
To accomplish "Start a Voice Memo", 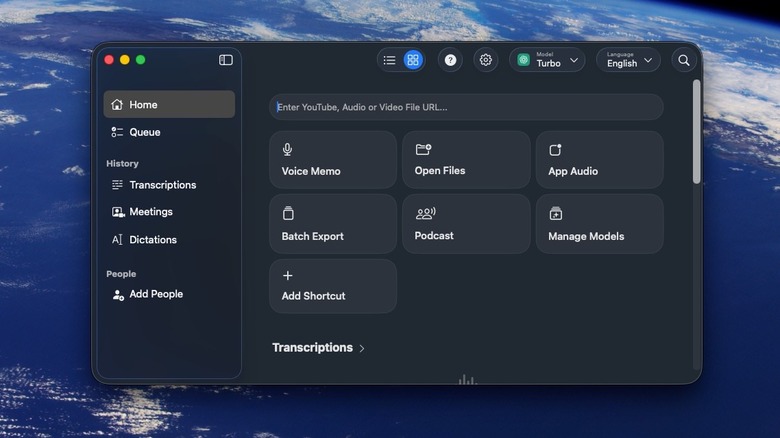I will [333, 160].
